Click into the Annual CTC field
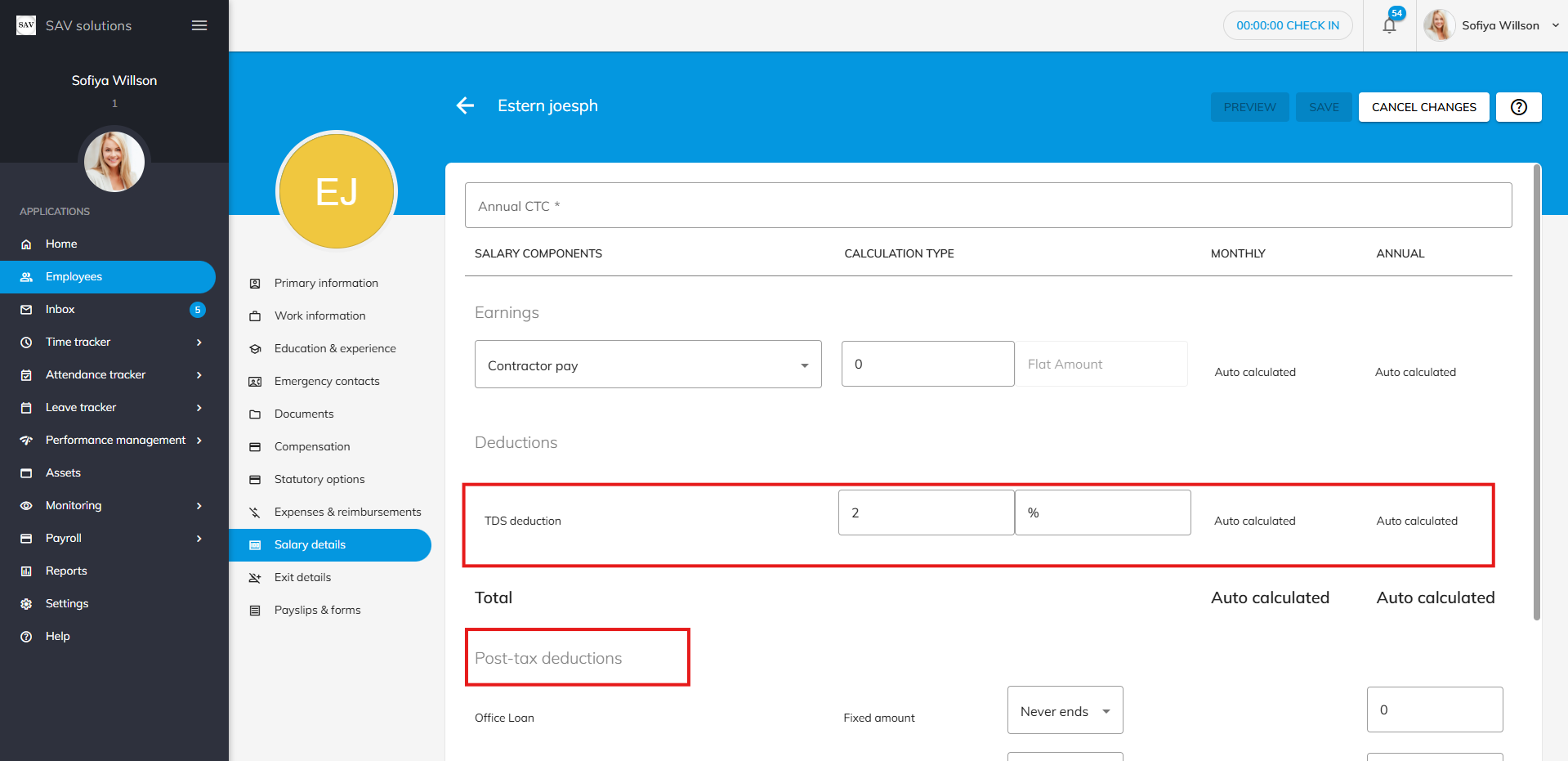Screen dimensions: 1568x761 click(988, 206)
